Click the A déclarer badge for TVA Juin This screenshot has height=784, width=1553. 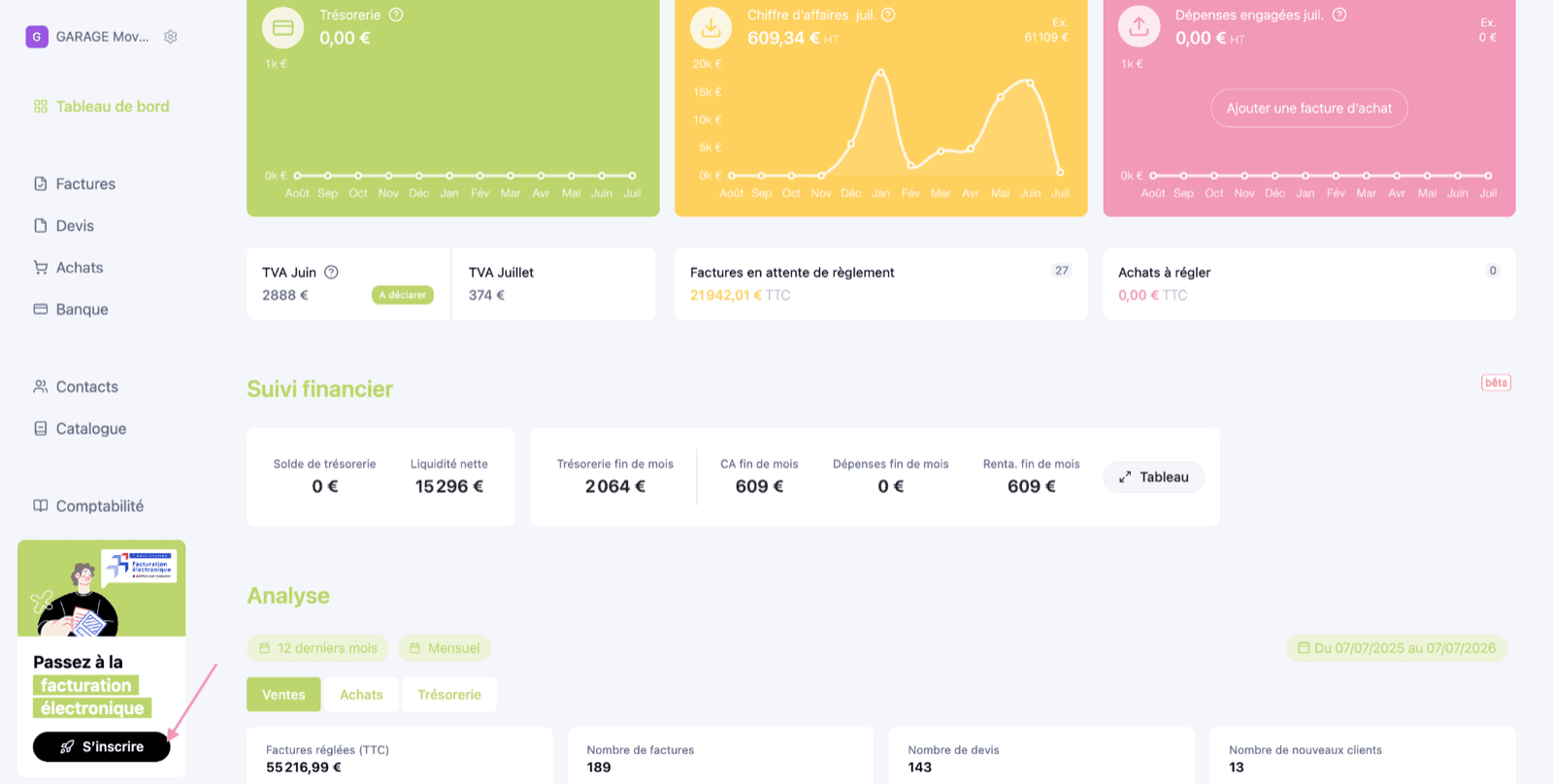(x=403, y=295)
